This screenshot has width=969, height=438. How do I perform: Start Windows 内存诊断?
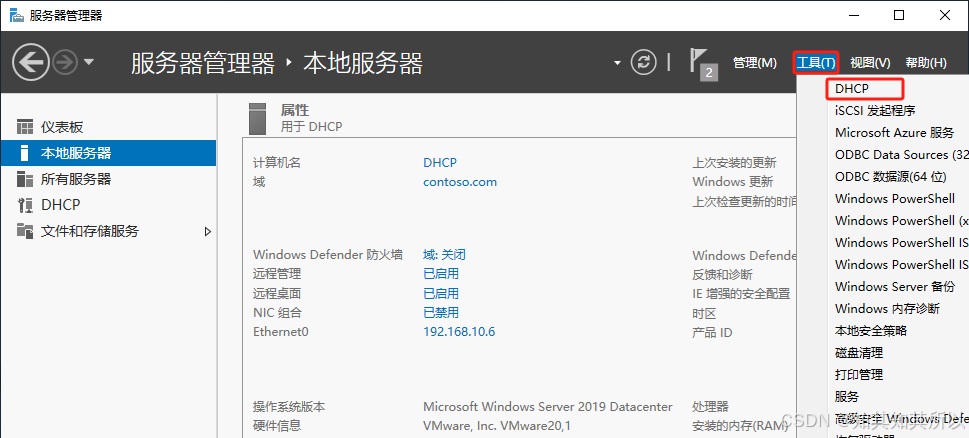tap(887, 308)
